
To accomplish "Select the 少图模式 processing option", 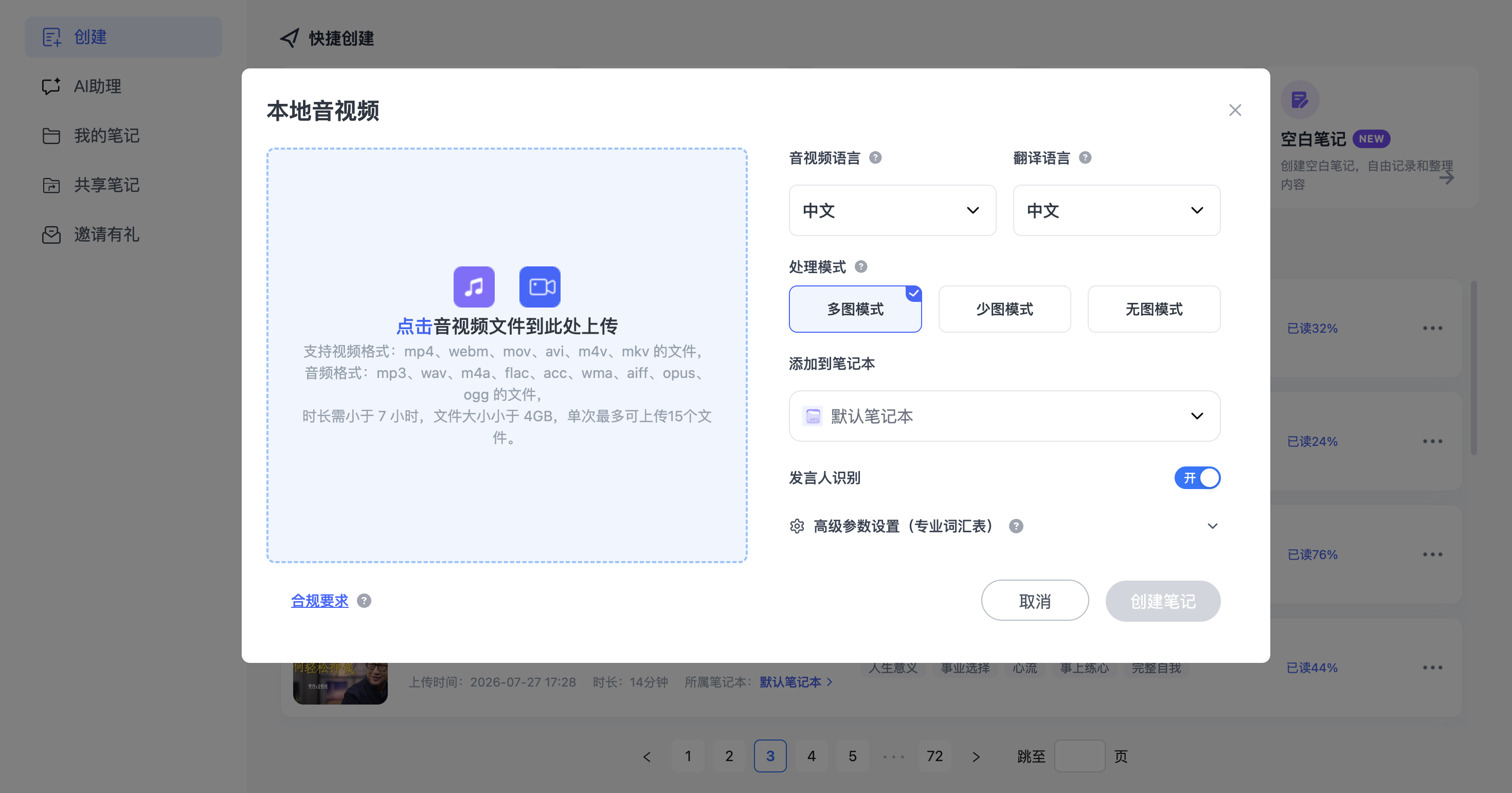I will (x=1004, y=310).
